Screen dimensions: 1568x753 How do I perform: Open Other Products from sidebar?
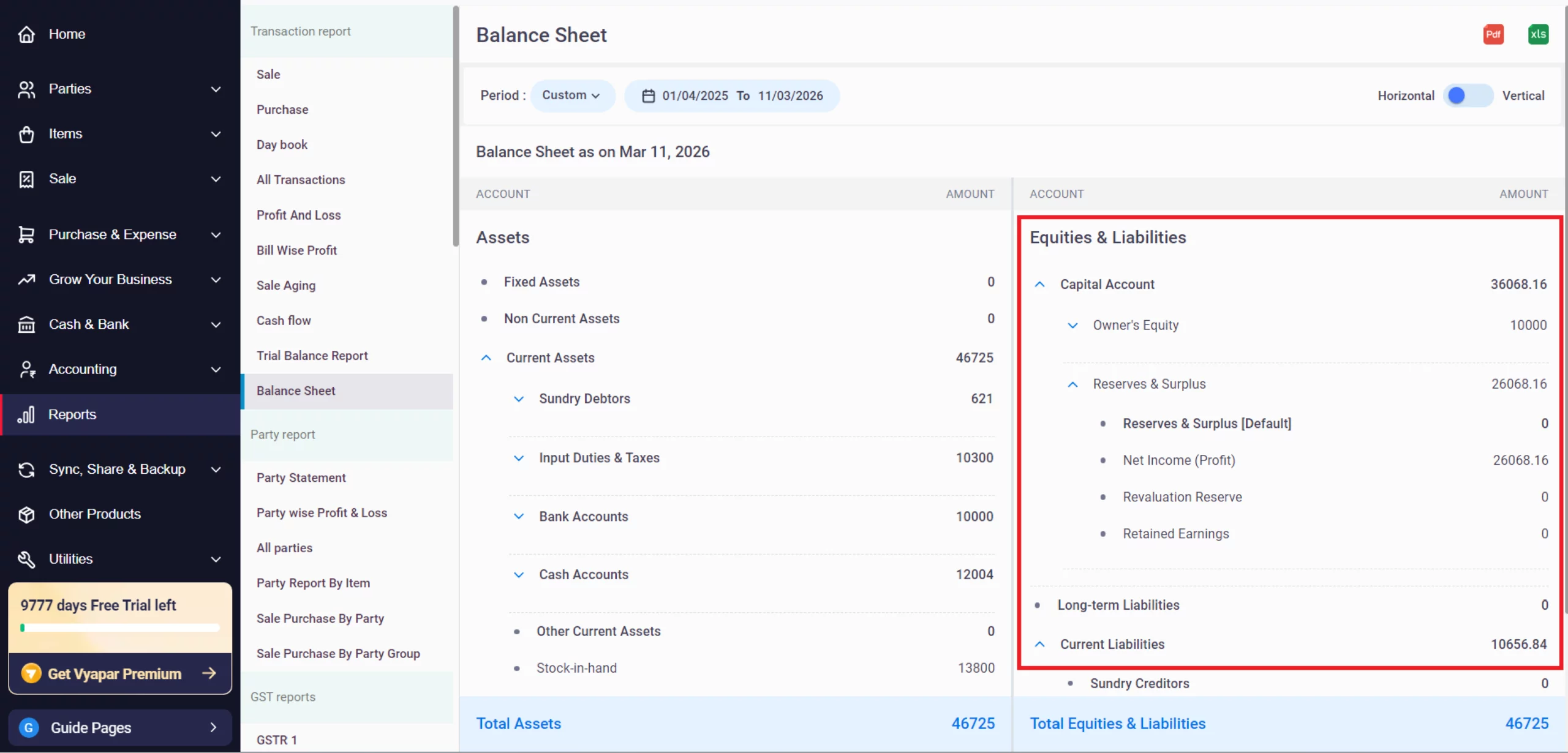[94, 514]
